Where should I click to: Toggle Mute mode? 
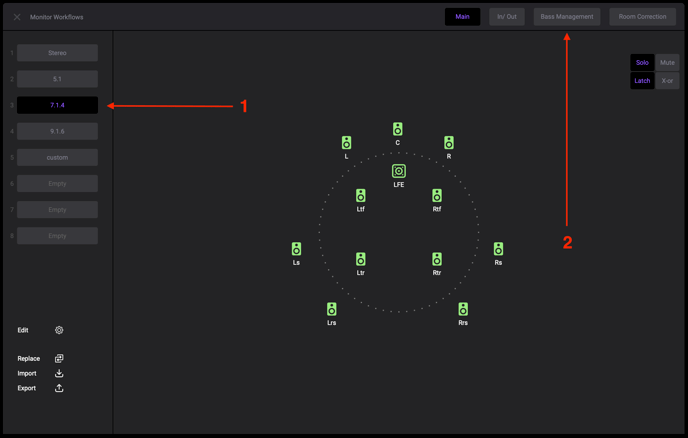667,63
